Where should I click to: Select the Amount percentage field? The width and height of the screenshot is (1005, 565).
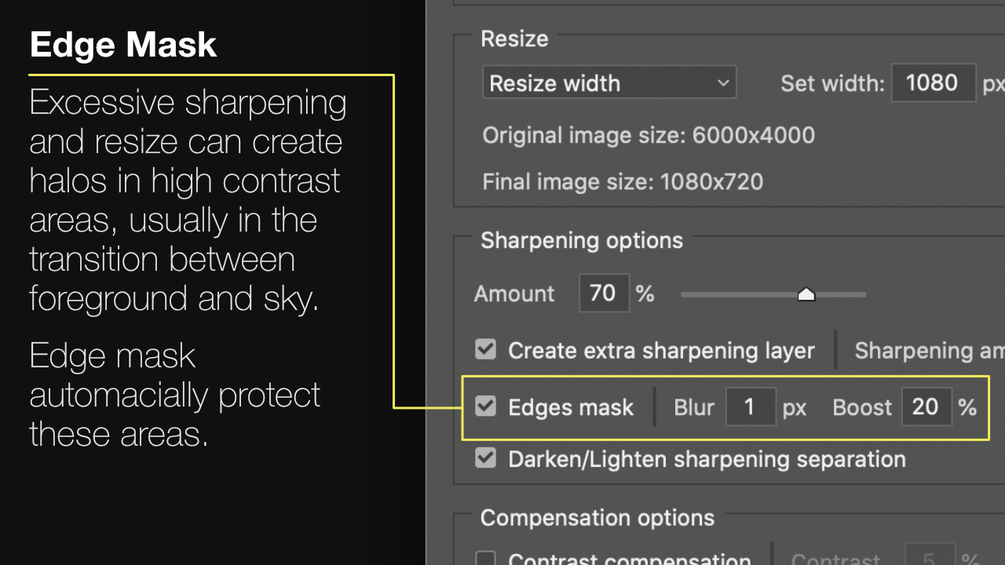[603, 294]
